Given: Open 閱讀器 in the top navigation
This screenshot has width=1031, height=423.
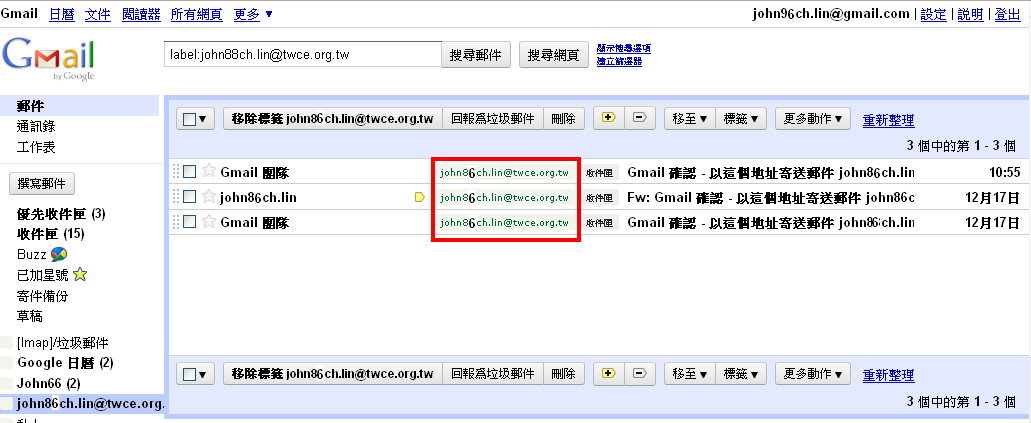Looking at the screenshot, I should point(141,14).
